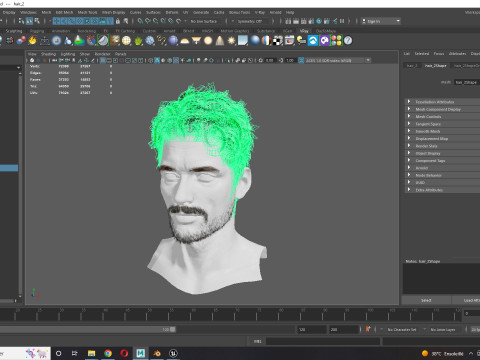Click the yellow mesh sphere shelf icon
The width and height of the screenshot is (480, 360).
coord(126,41)
